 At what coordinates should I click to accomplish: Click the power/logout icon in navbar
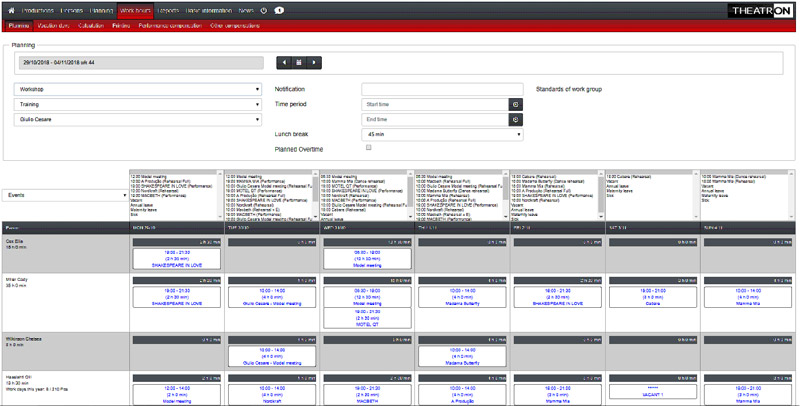[263, 10]
